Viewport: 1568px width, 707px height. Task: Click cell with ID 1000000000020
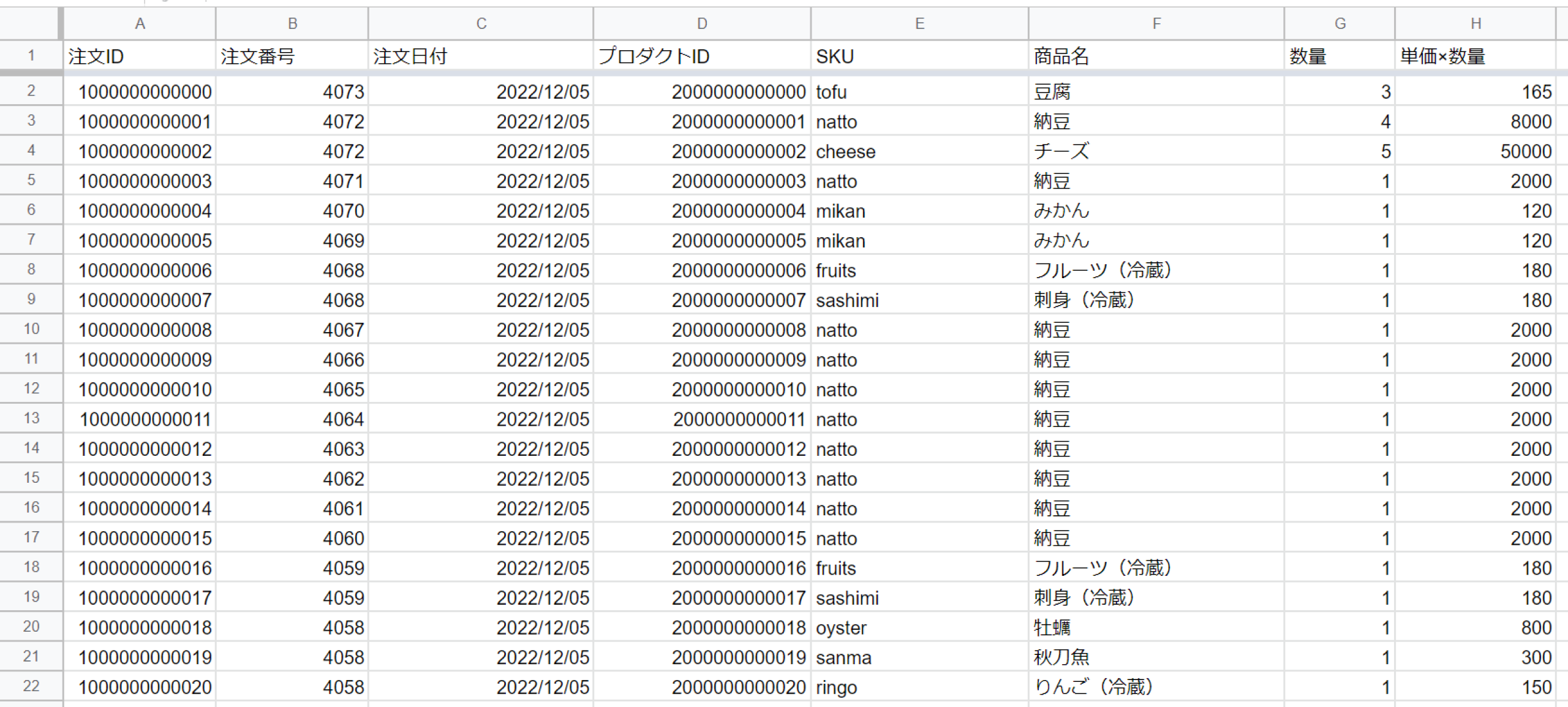[140, 687]
